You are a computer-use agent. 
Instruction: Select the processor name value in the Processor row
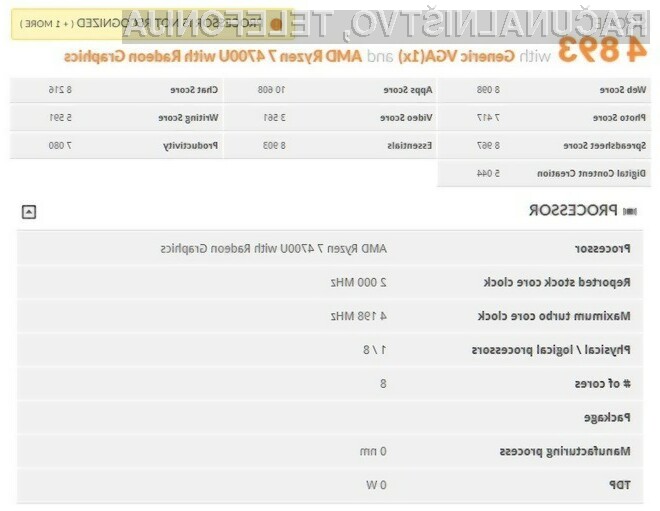tap(274, 249)
